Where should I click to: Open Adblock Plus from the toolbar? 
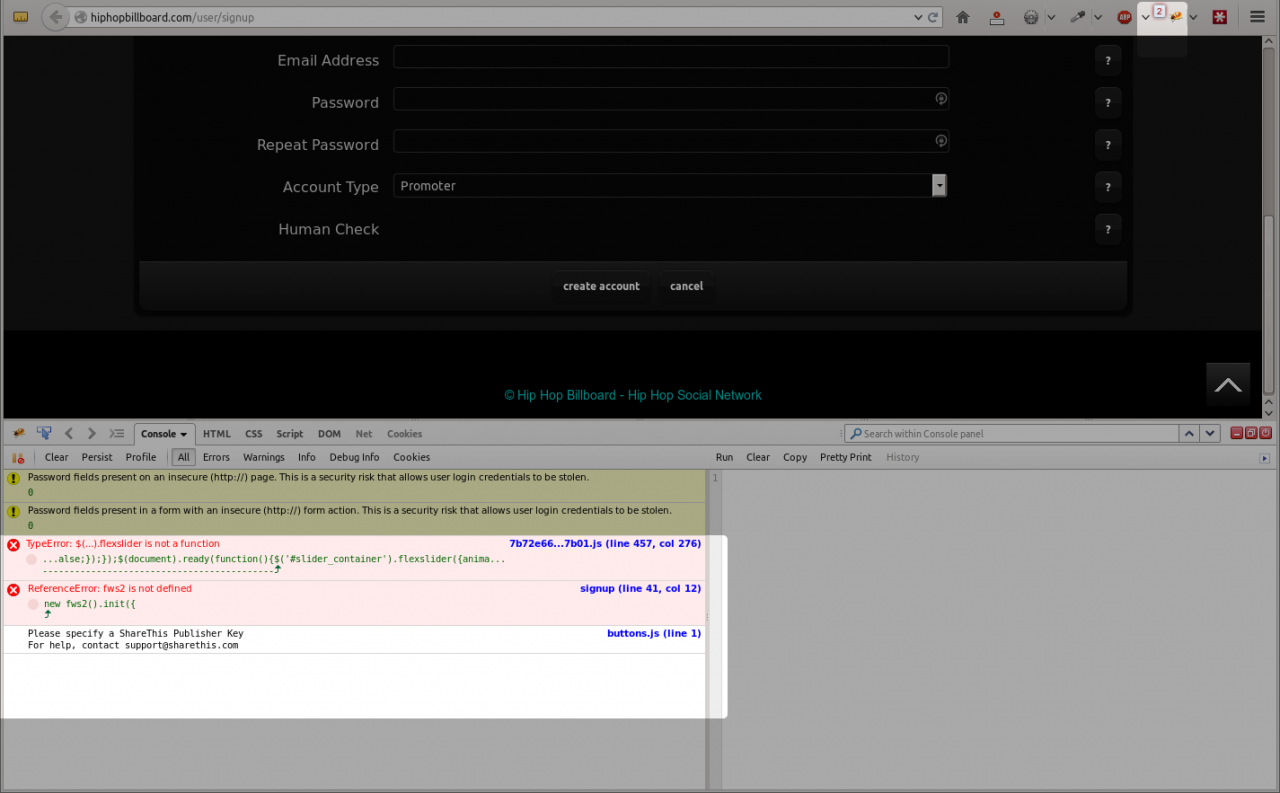click(x=1124, y=17)
